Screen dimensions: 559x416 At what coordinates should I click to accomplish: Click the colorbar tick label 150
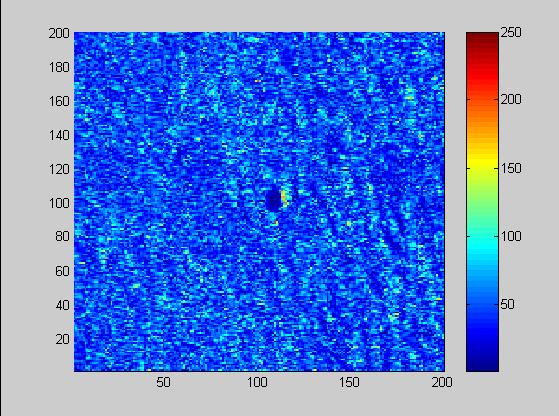(x=511, y=168)
